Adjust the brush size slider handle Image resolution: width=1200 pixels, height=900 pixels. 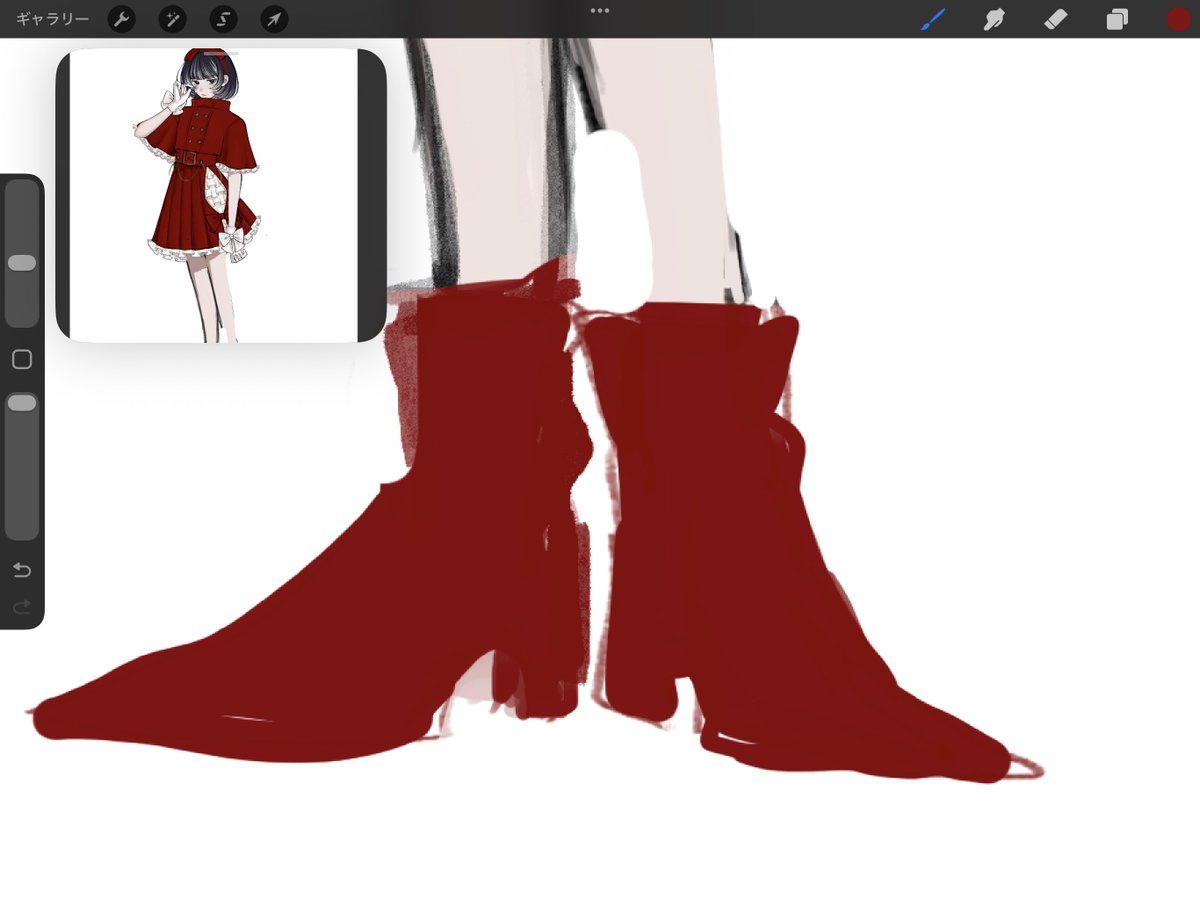[x=22, y=262]
